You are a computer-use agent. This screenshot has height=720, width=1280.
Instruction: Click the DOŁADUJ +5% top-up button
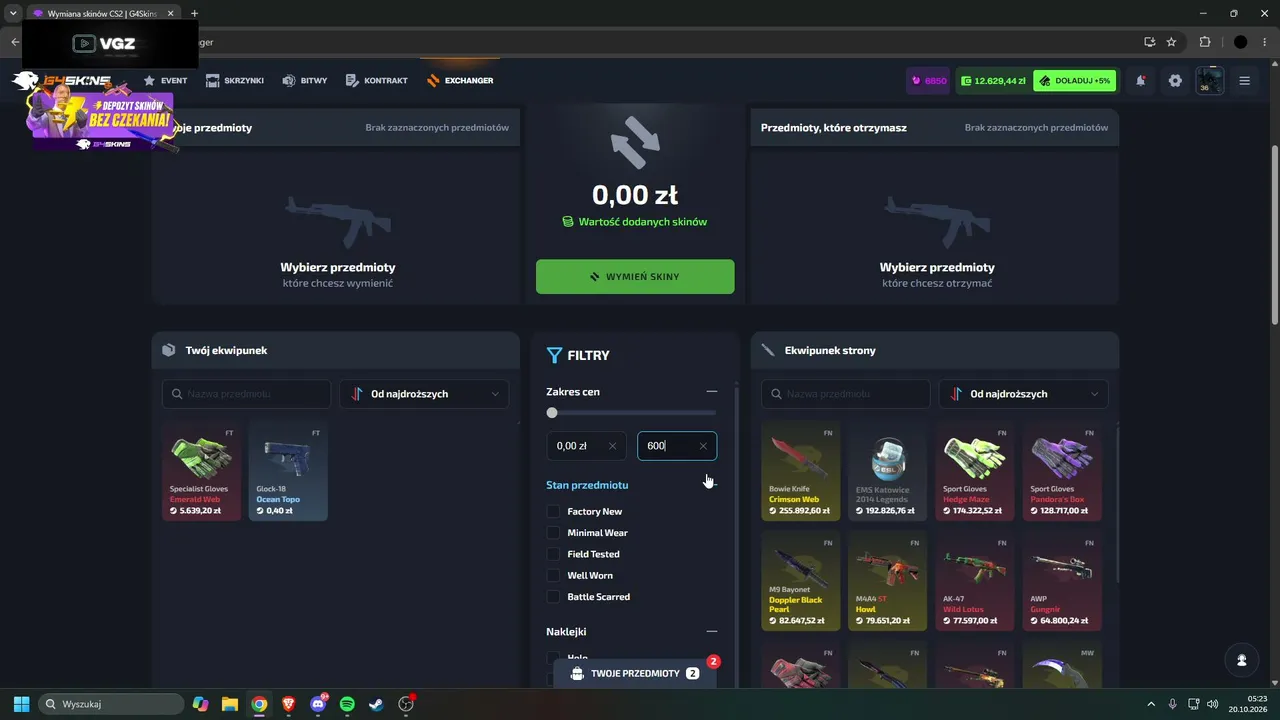tap(1074, 81)
